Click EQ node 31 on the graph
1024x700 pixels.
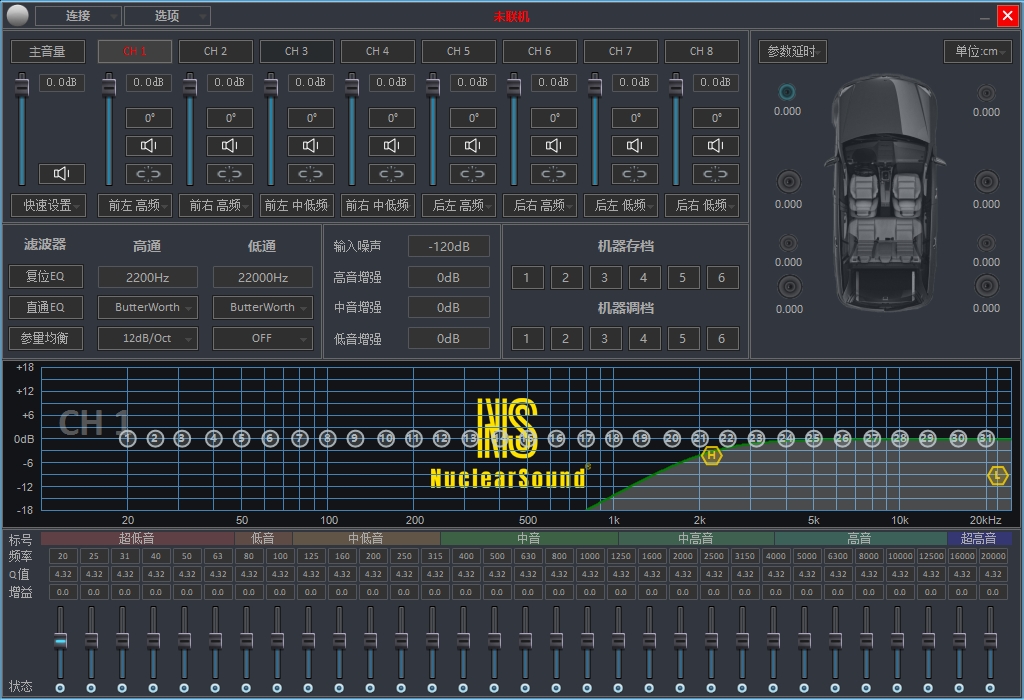[985, 439]
